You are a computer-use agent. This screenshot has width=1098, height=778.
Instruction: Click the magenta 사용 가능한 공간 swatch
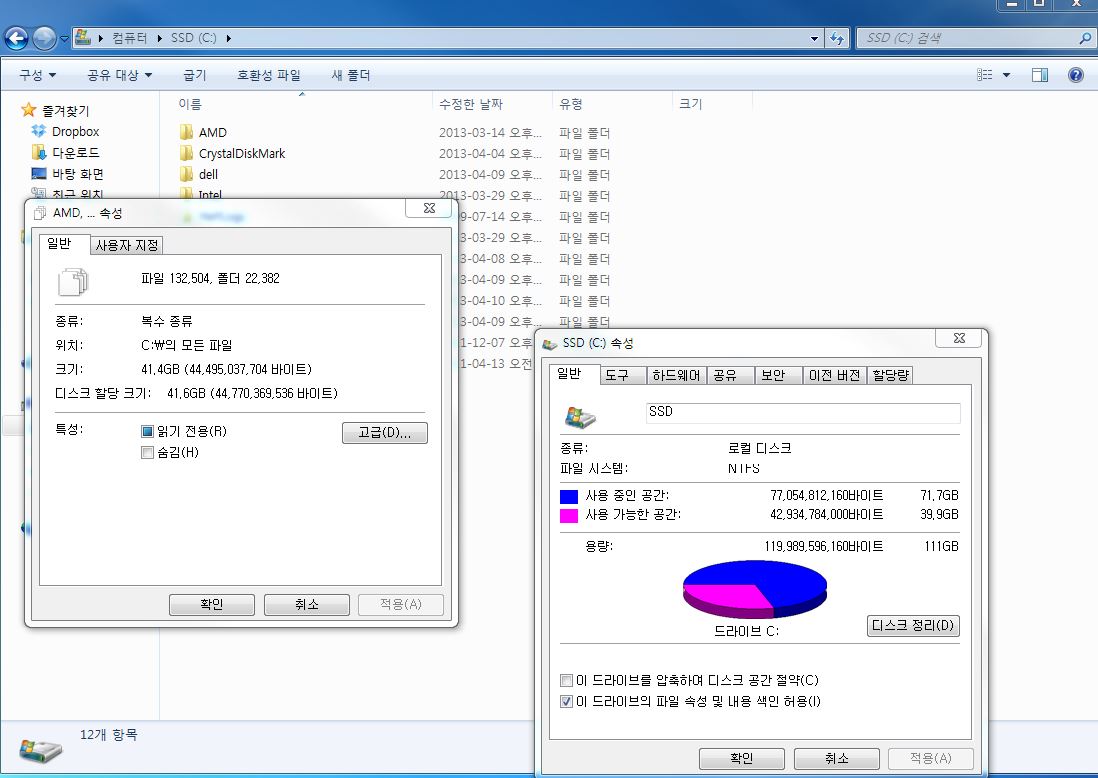click(x=569, y=515)
